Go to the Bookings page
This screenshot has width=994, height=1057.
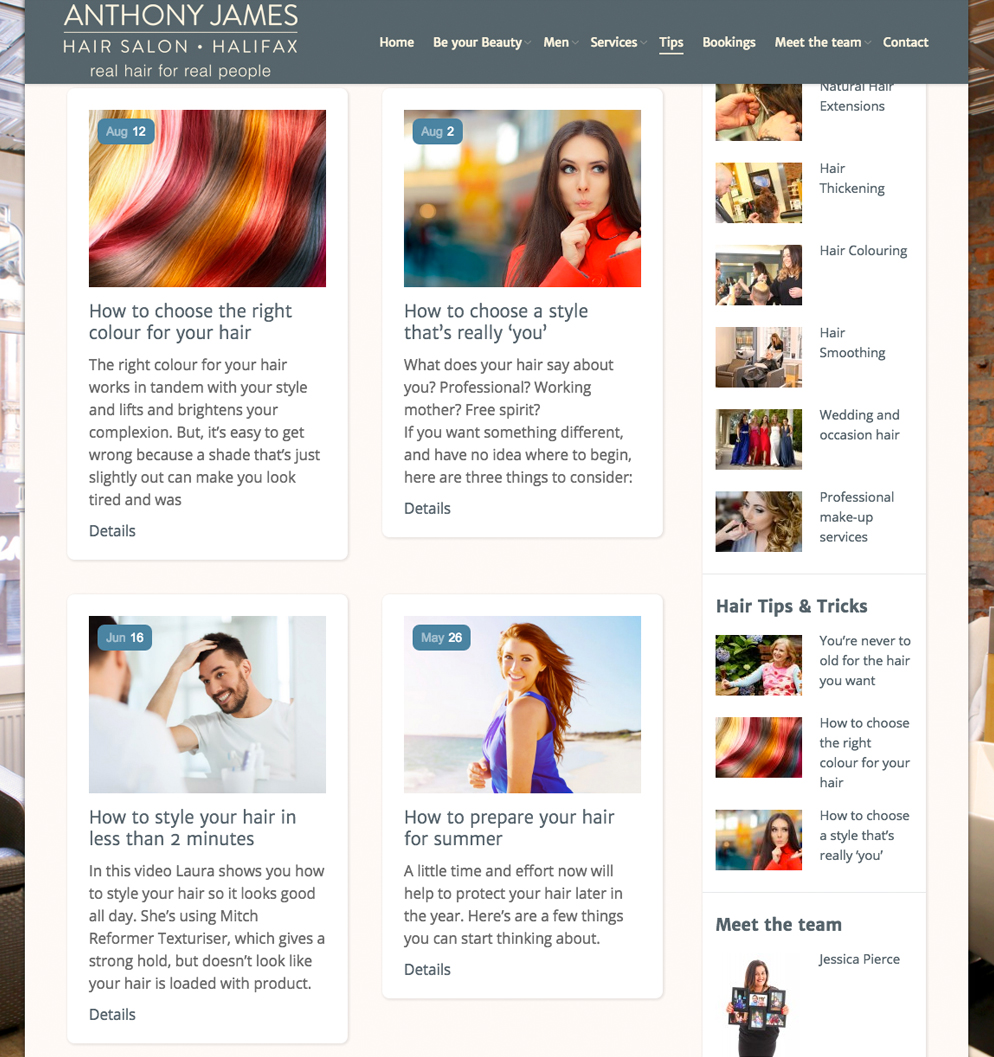[728, 42]
